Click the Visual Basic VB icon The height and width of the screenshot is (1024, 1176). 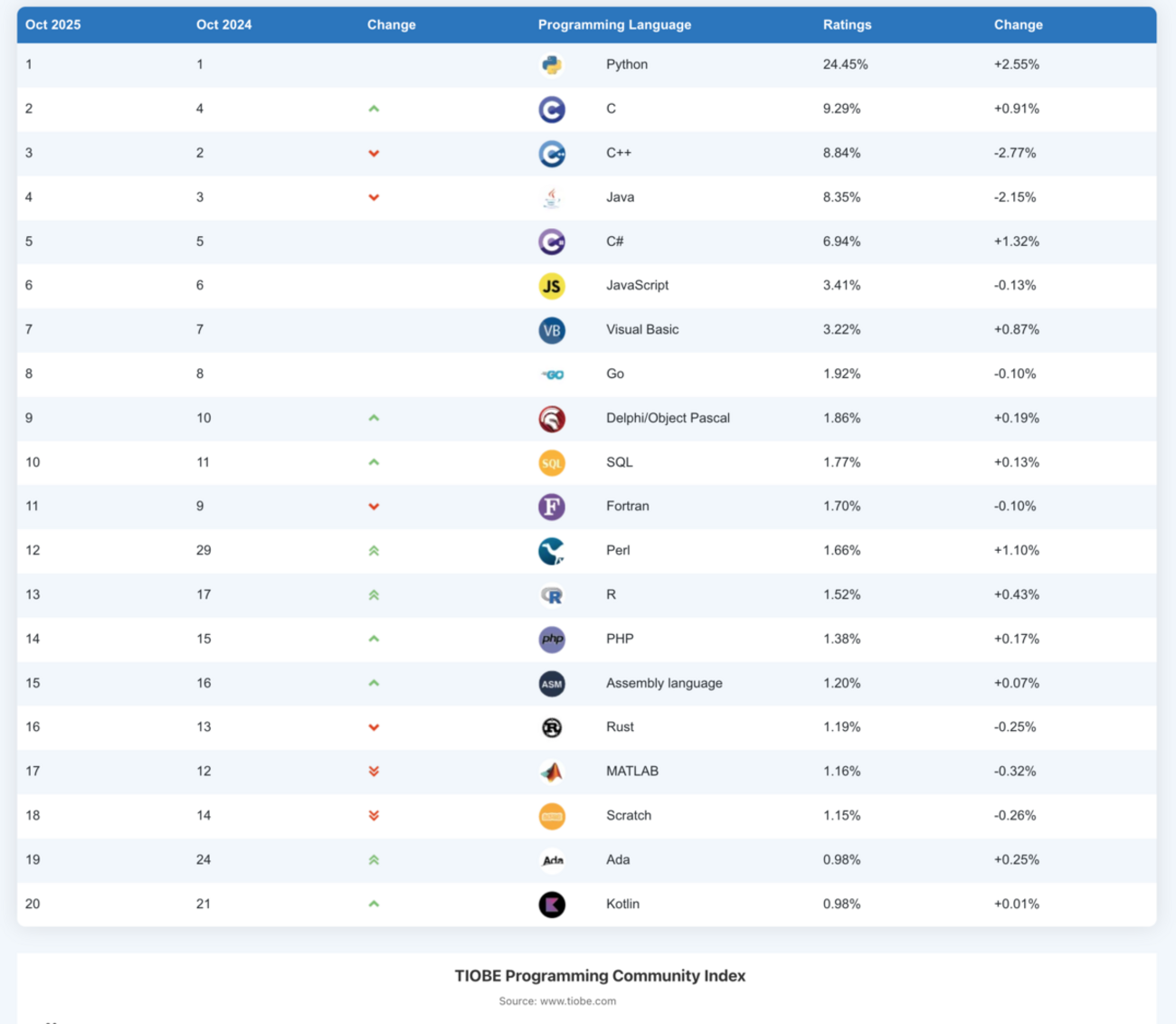(551, 330)
